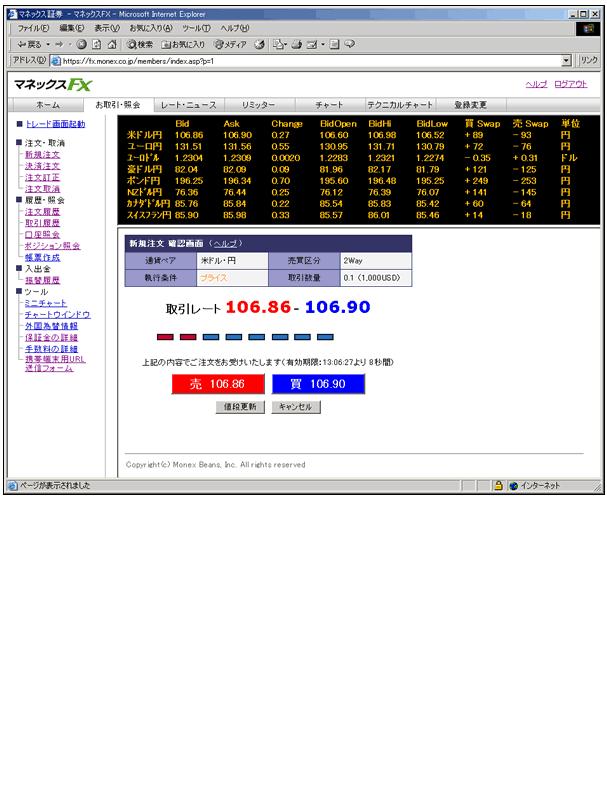Screen dimensions: 607x800
Task: Click the IE Back (戻る) toolbar button
Action: (x=29, y=44)
